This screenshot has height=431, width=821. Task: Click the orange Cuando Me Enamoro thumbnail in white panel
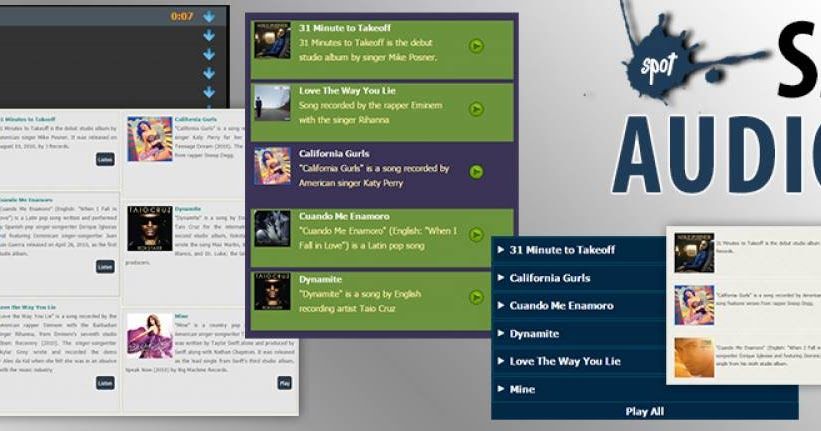[694, 358]
